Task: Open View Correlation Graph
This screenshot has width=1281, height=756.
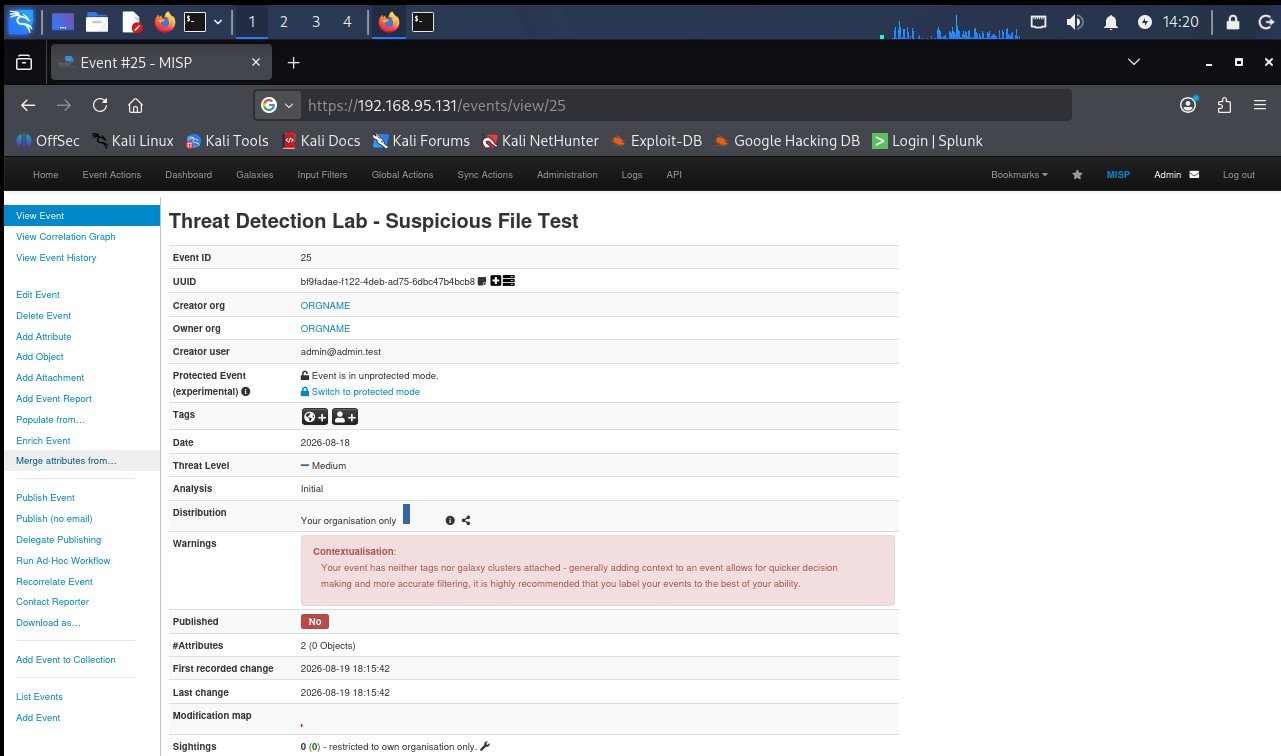Action: click(66, 237)
